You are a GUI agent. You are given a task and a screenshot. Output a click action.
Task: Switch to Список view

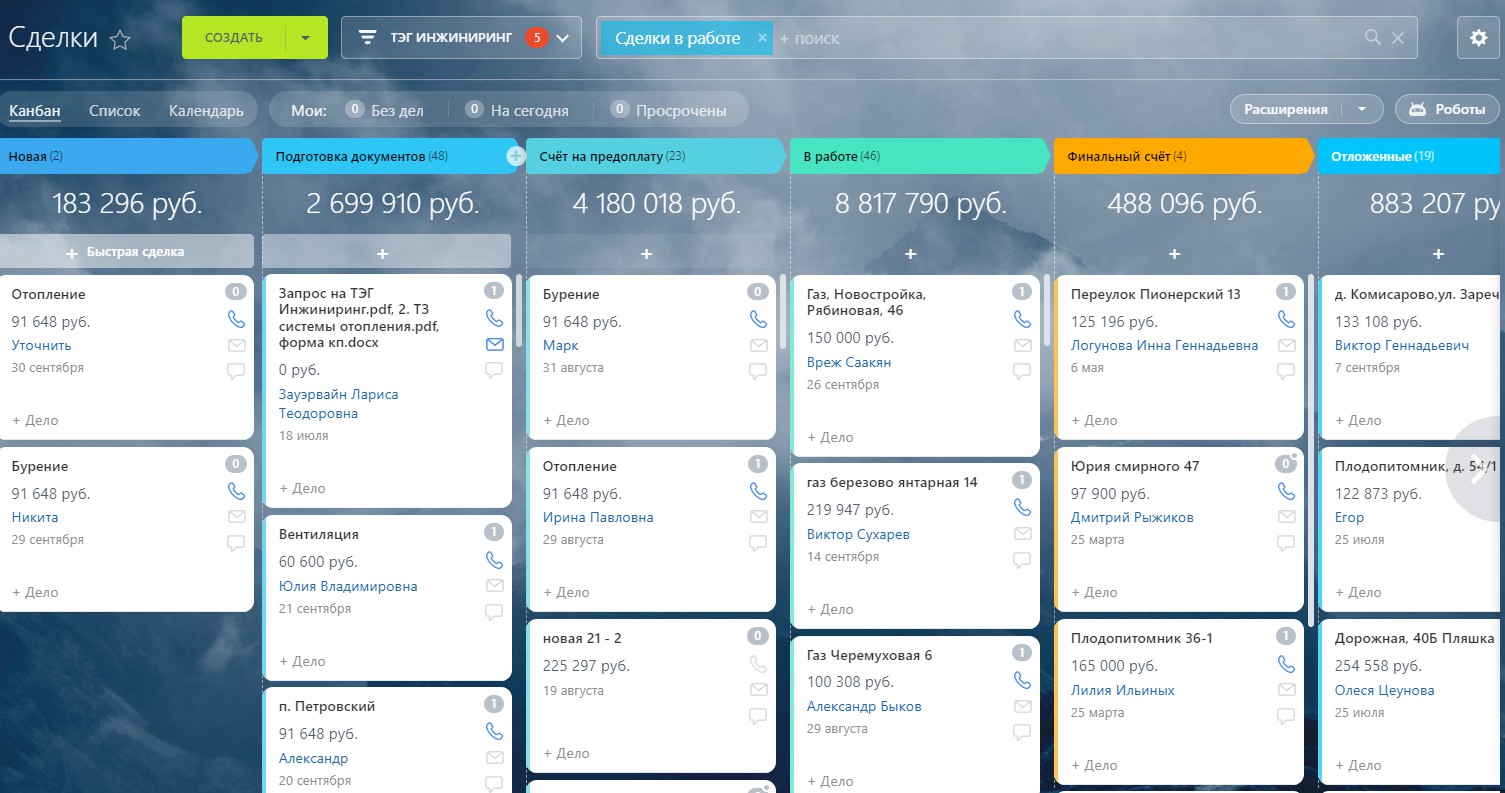(115, 111)
